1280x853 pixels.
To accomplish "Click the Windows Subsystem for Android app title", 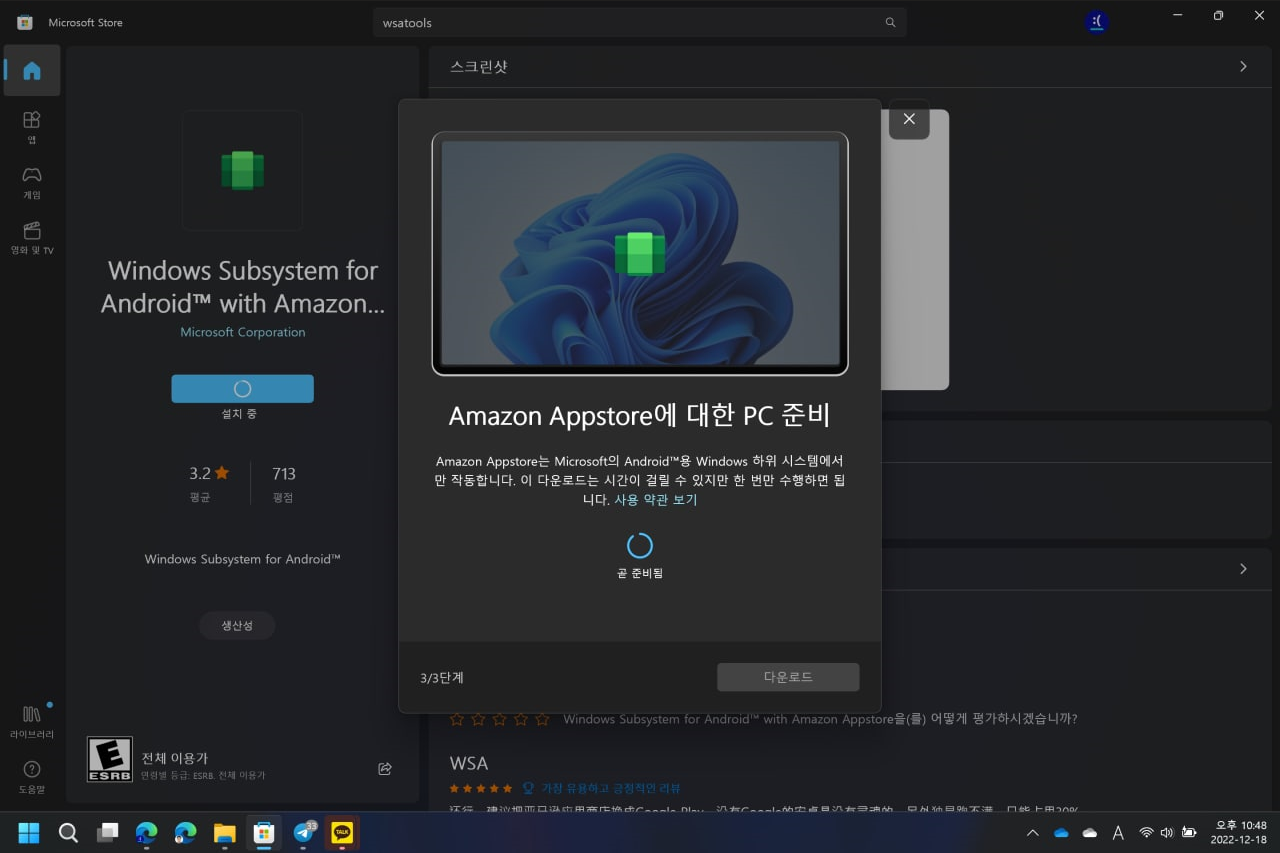I will pos(243,287).
